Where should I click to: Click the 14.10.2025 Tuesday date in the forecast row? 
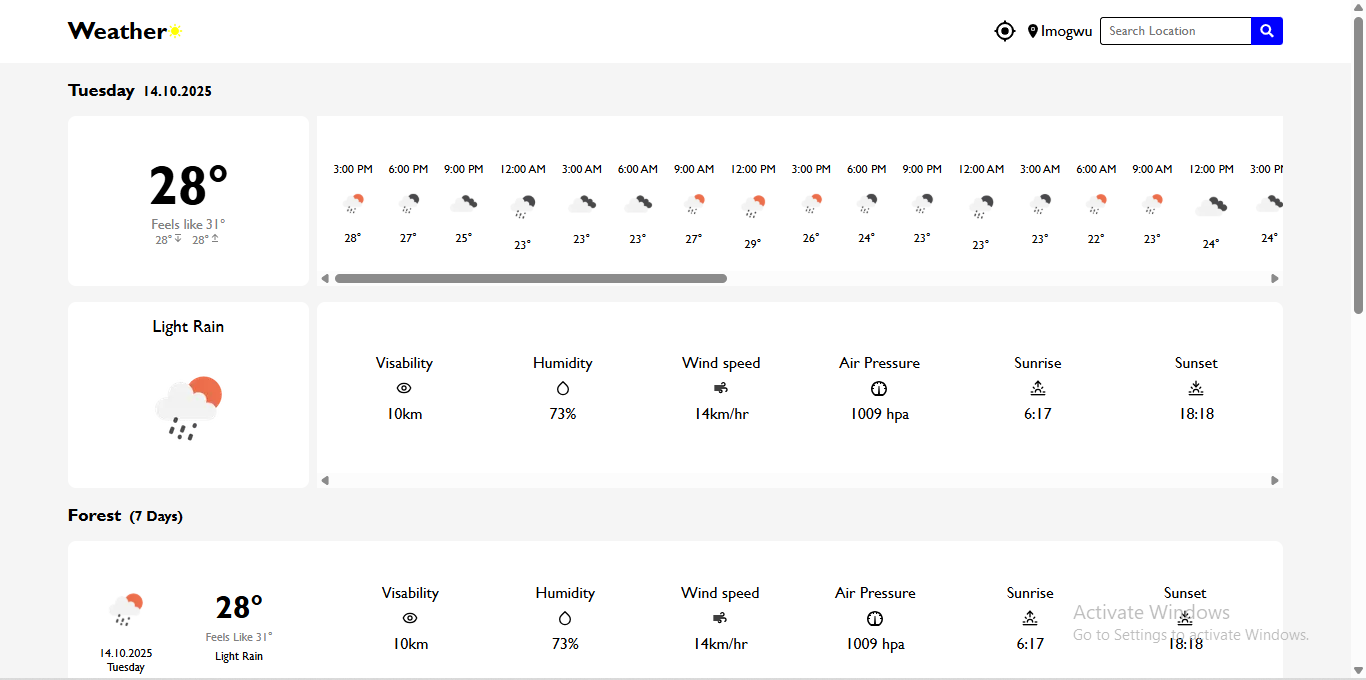coord(126,660)
